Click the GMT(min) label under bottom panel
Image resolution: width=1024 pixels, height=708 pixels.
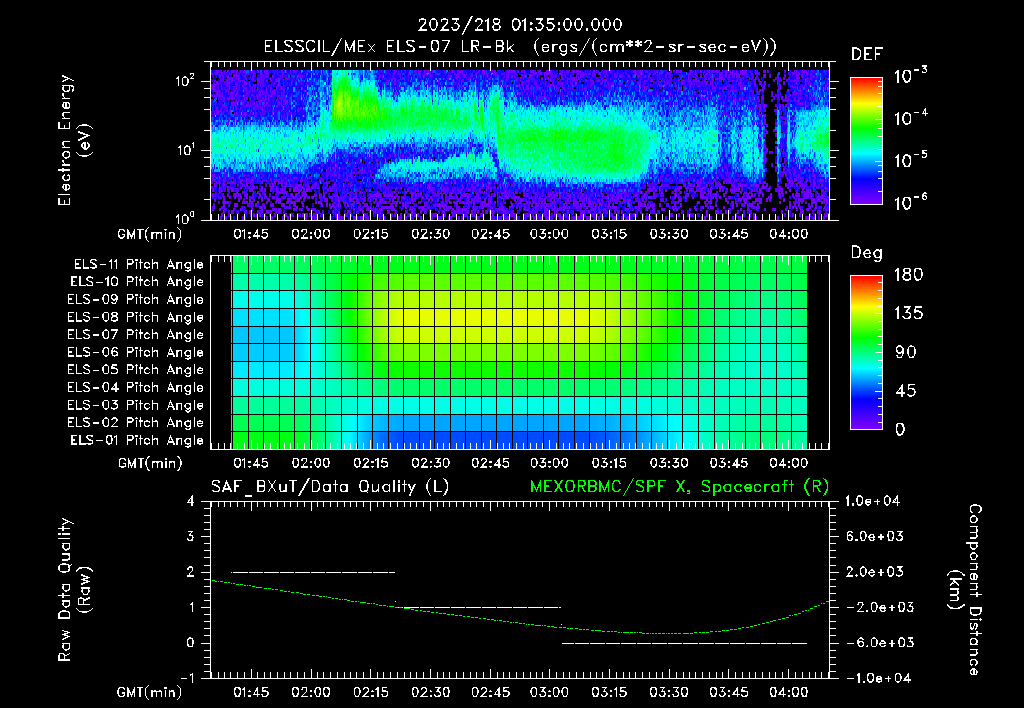click(150, 692)
